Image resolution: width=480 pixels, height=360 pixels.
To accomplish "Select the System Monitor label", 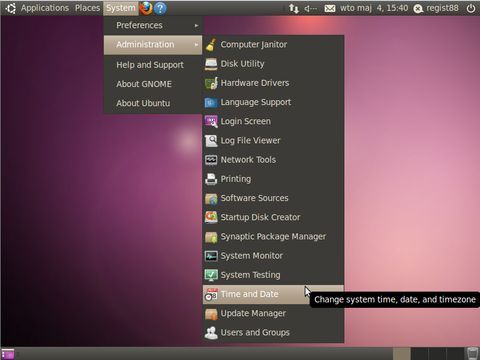I will click(252, 256).
